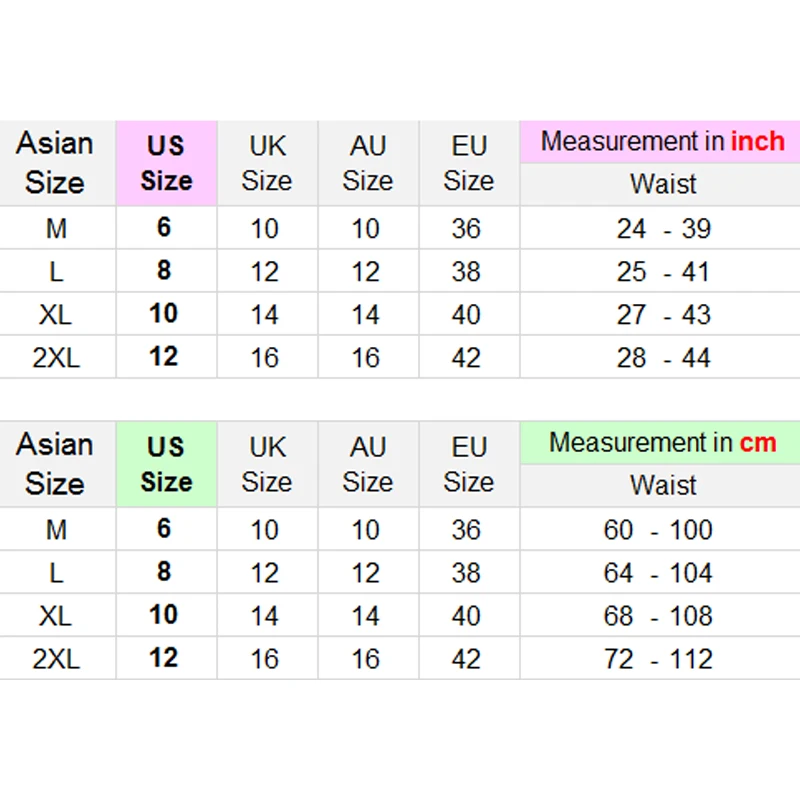Select the 28 - 44 waist measurement

pyautogui.click(x=662, y=358)
